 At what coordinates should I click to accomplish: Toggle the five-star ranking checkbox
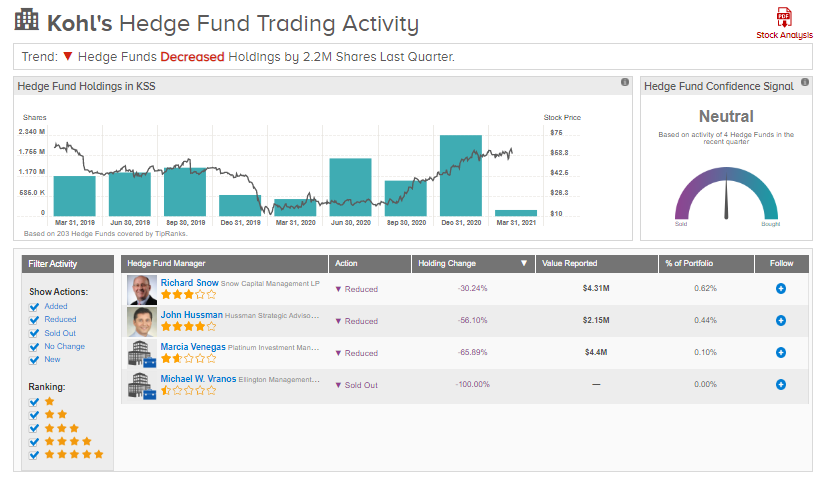35,454
